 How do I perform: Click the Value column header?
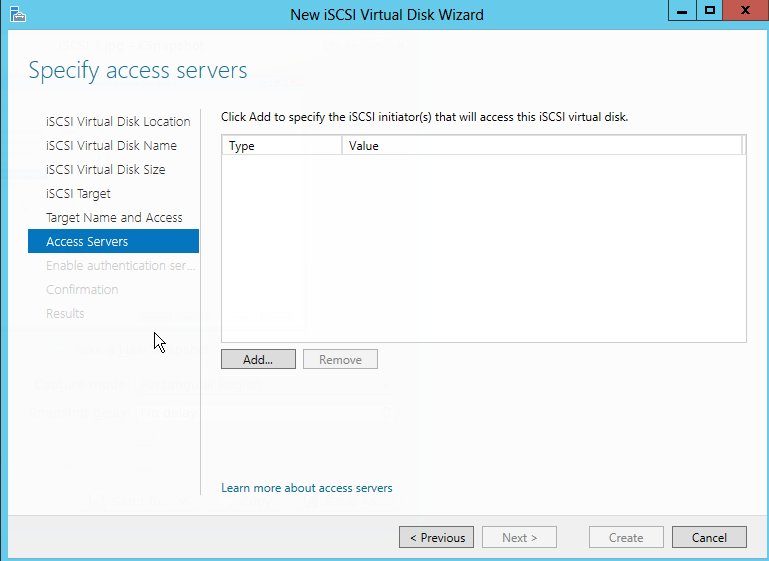[x=540, y=146]
